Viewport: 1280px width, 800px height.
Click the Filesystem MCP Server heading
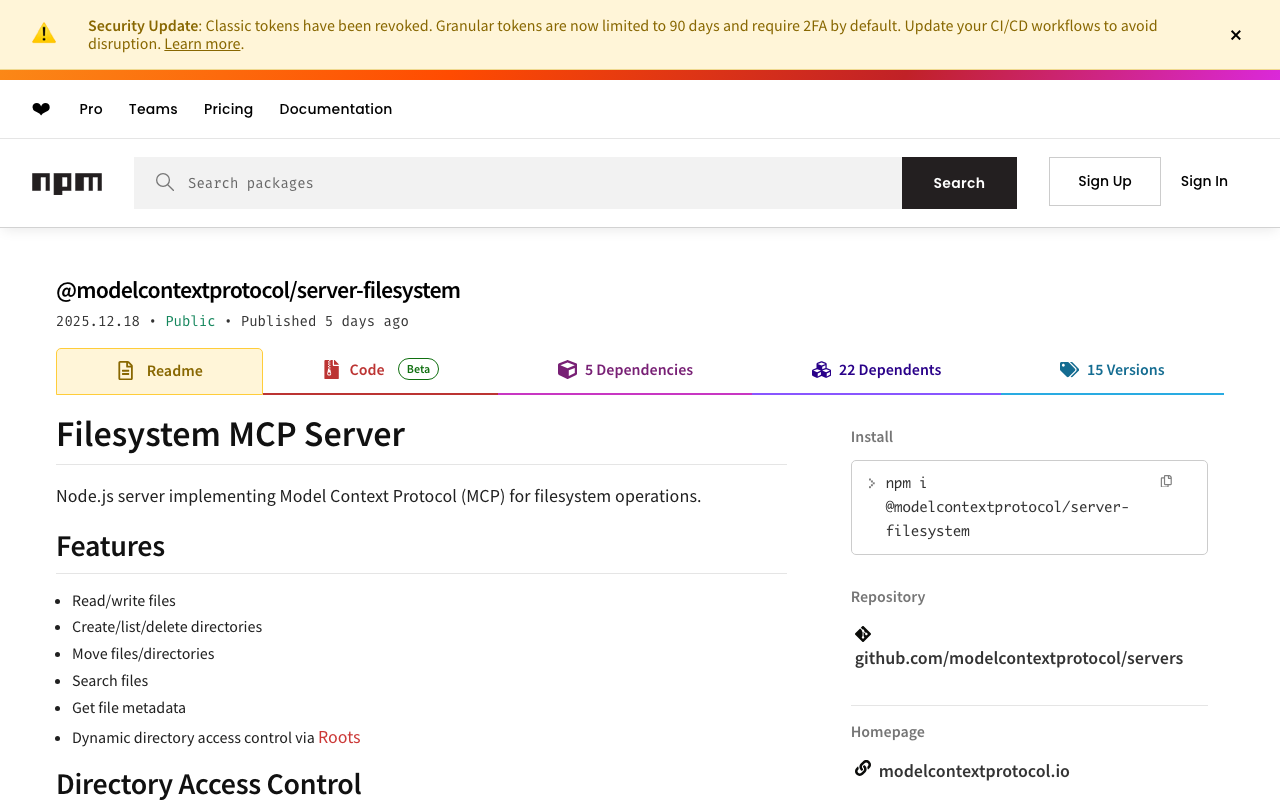[x=230, y=434]
